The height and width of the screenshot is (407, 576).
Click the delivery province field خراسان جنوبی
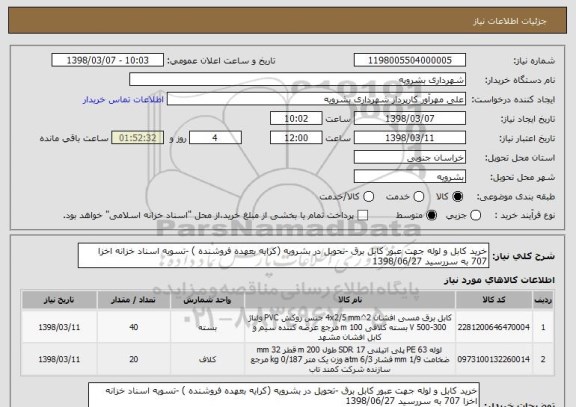point(410,158)
